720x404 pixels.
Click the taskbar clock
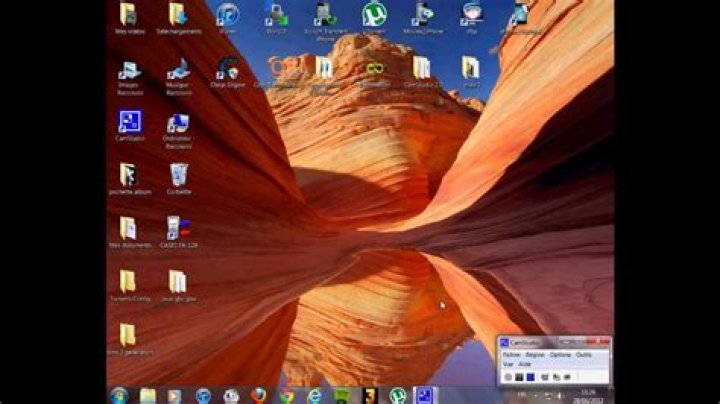coord(589,396)
